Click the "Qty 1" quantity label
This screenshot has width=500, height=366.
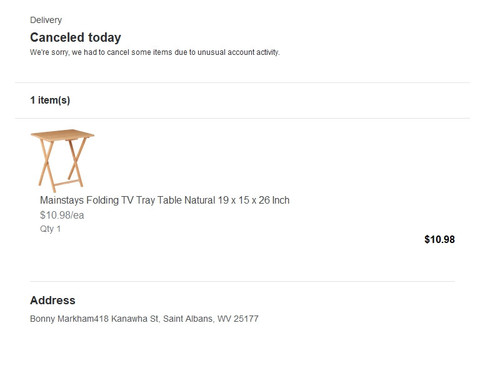[50, 229]
